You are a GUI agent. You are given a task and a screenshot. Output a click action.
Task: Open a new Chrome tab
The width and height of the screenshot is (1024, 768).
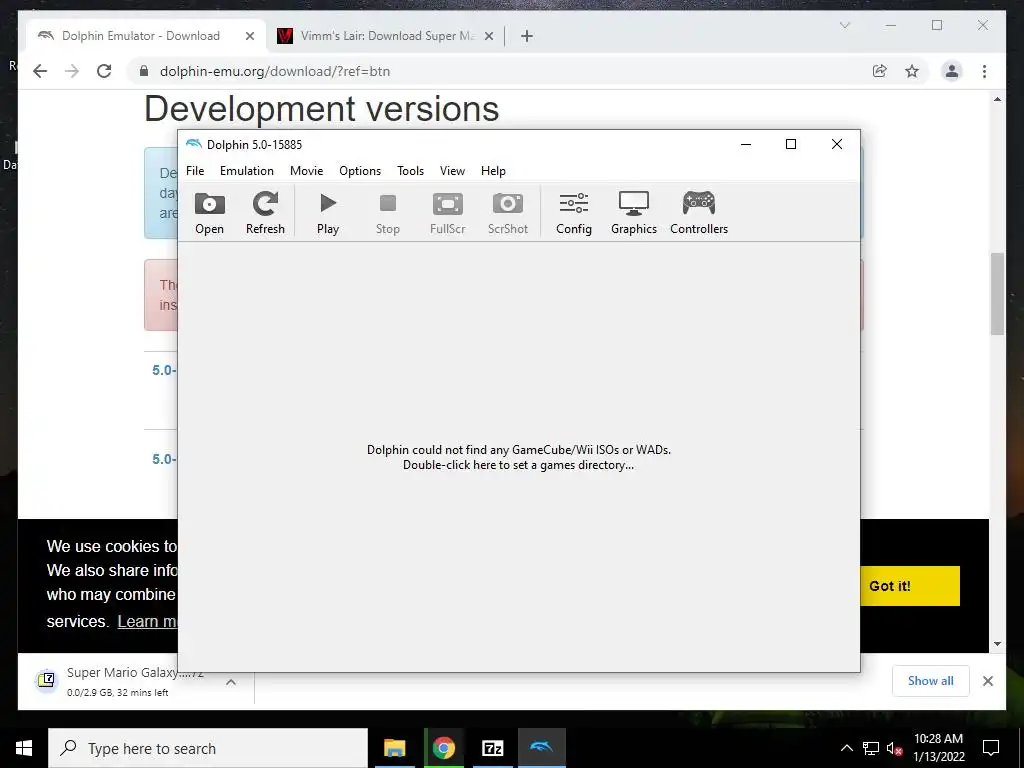point(527,36)
